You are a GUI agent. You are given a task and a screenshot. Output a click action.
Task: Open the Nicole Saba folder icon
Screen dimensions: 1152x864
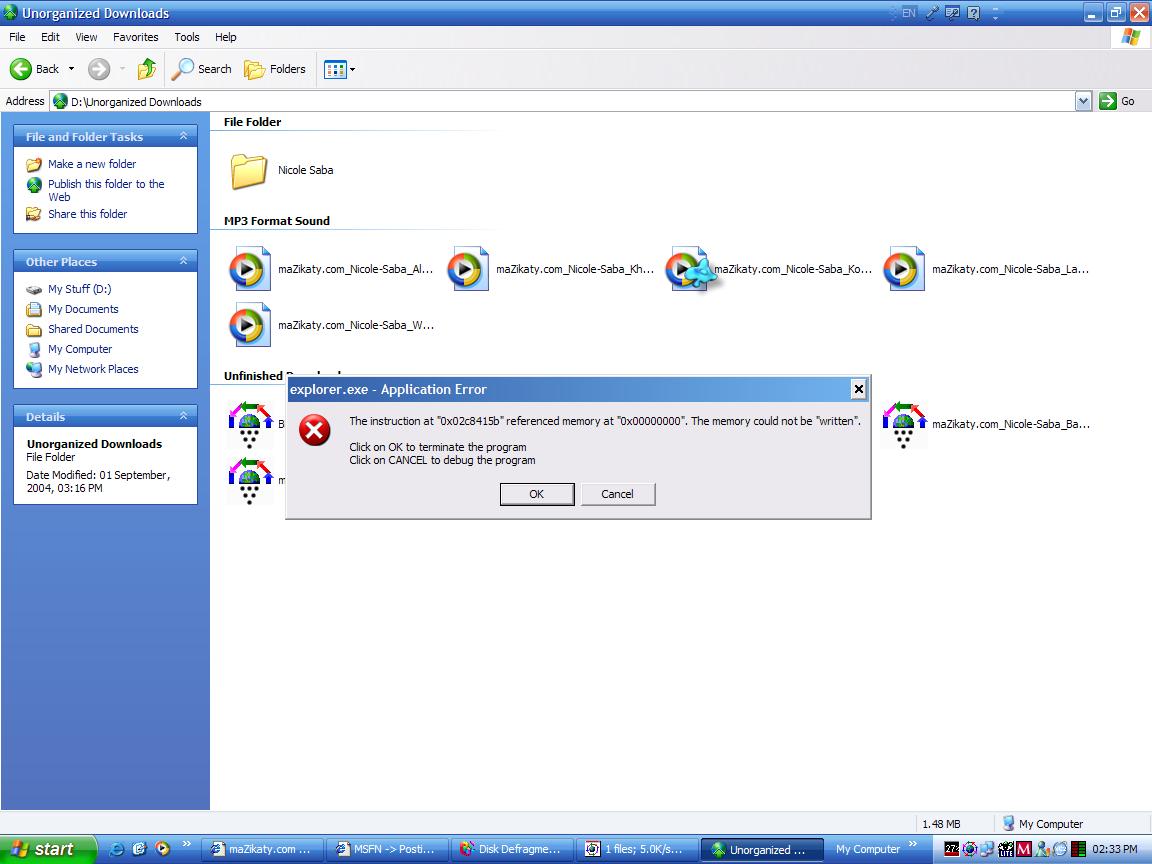pyautogui.click(x=248, y=170)
